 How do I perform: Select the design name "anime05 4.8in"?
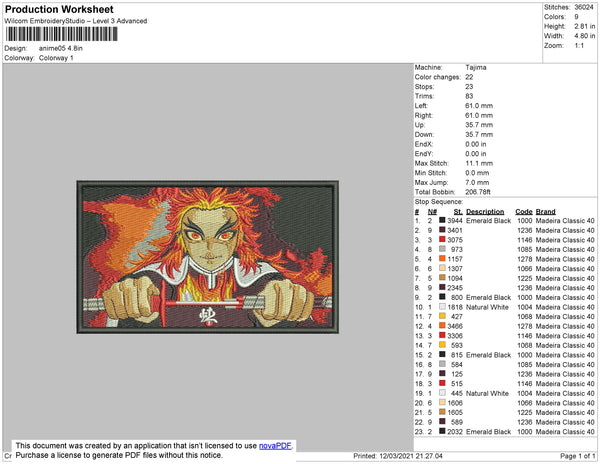[x=60, y=49]
